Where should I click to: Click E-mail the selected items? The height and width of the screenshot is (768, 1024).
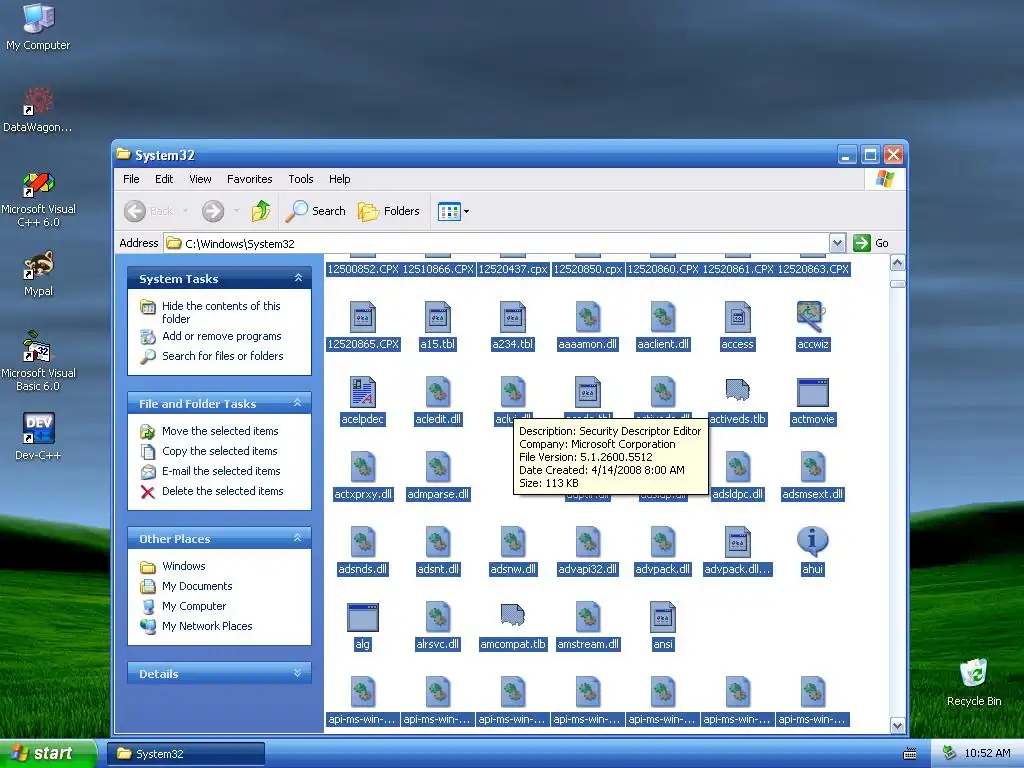click(210, 471)
